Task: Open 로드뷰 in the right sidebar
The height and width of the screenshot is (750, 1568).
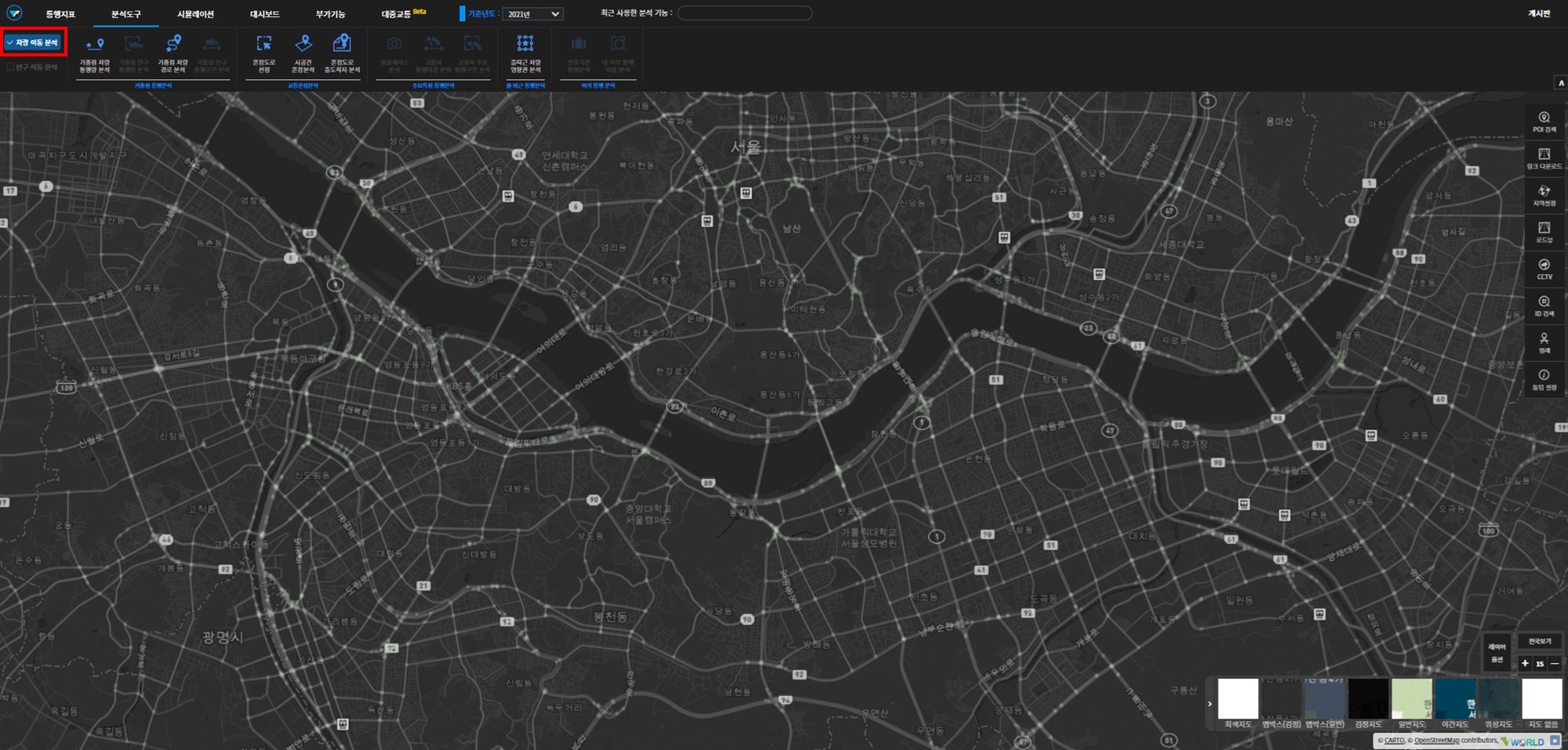Action: pos(1544,232)
